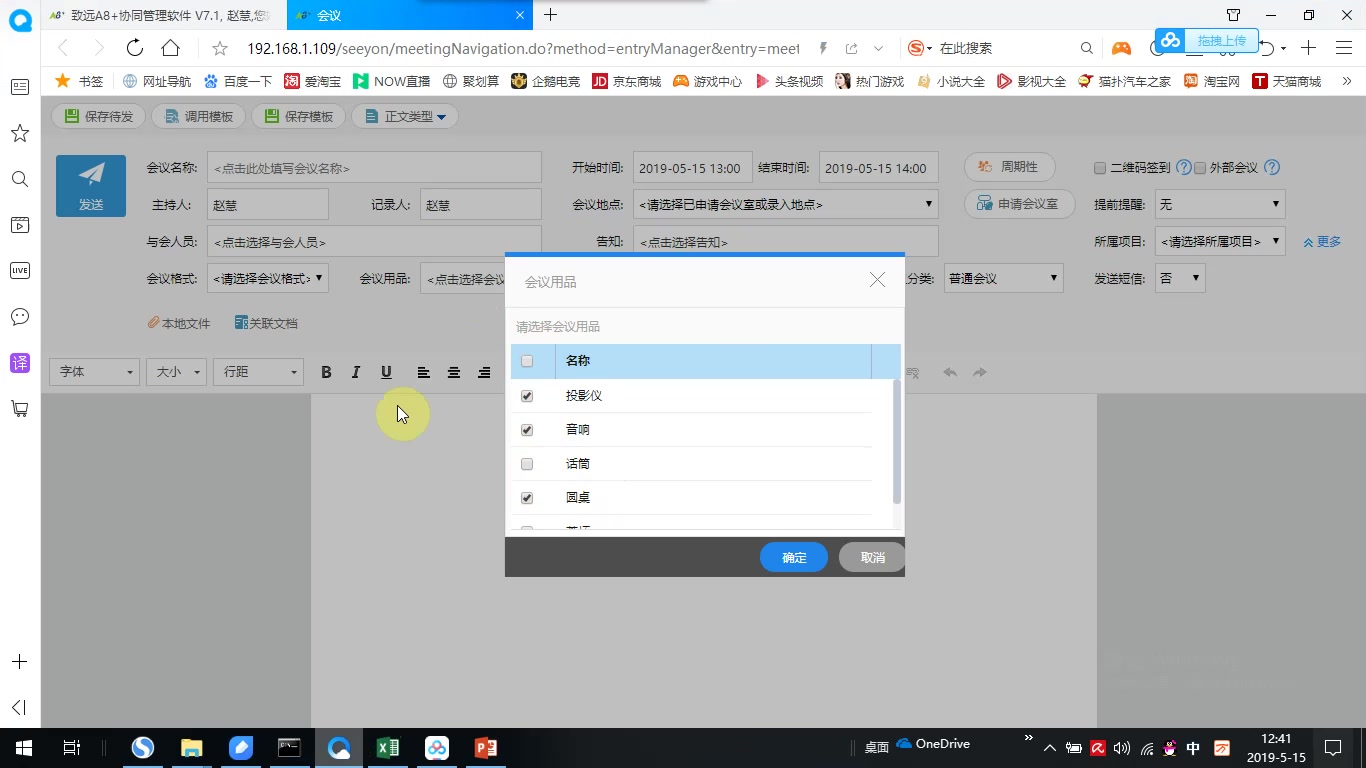Image resolution: width=1366 pixels, height=768 pixels.
Task: Toggle the 二维码签到 checkbox
Action: (x=1100, y=168)
